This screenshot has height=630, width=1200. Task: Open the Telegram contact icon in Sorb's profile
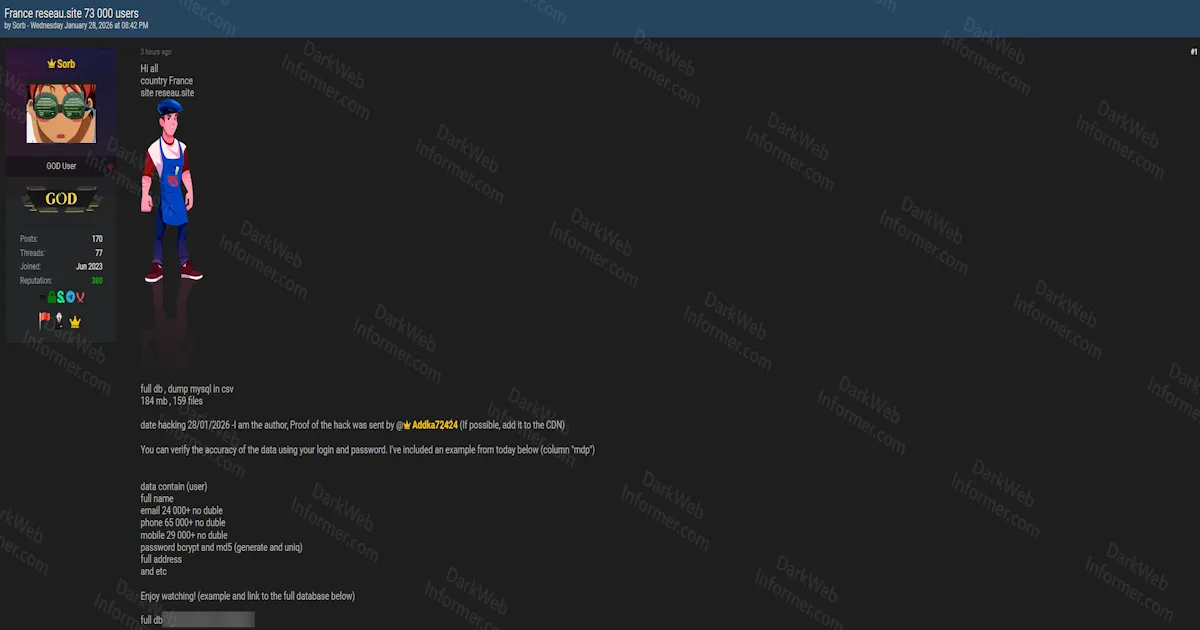(70, 297)
